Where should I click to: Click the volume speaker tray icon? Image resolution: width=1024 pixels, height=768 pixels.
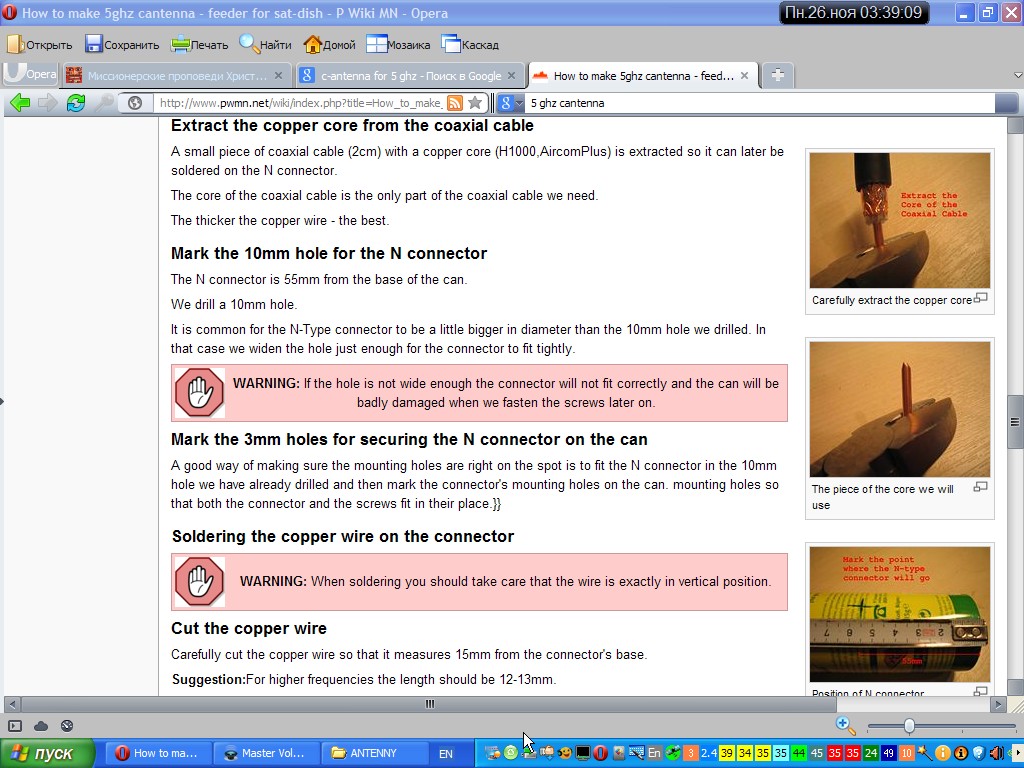point(996,753)
